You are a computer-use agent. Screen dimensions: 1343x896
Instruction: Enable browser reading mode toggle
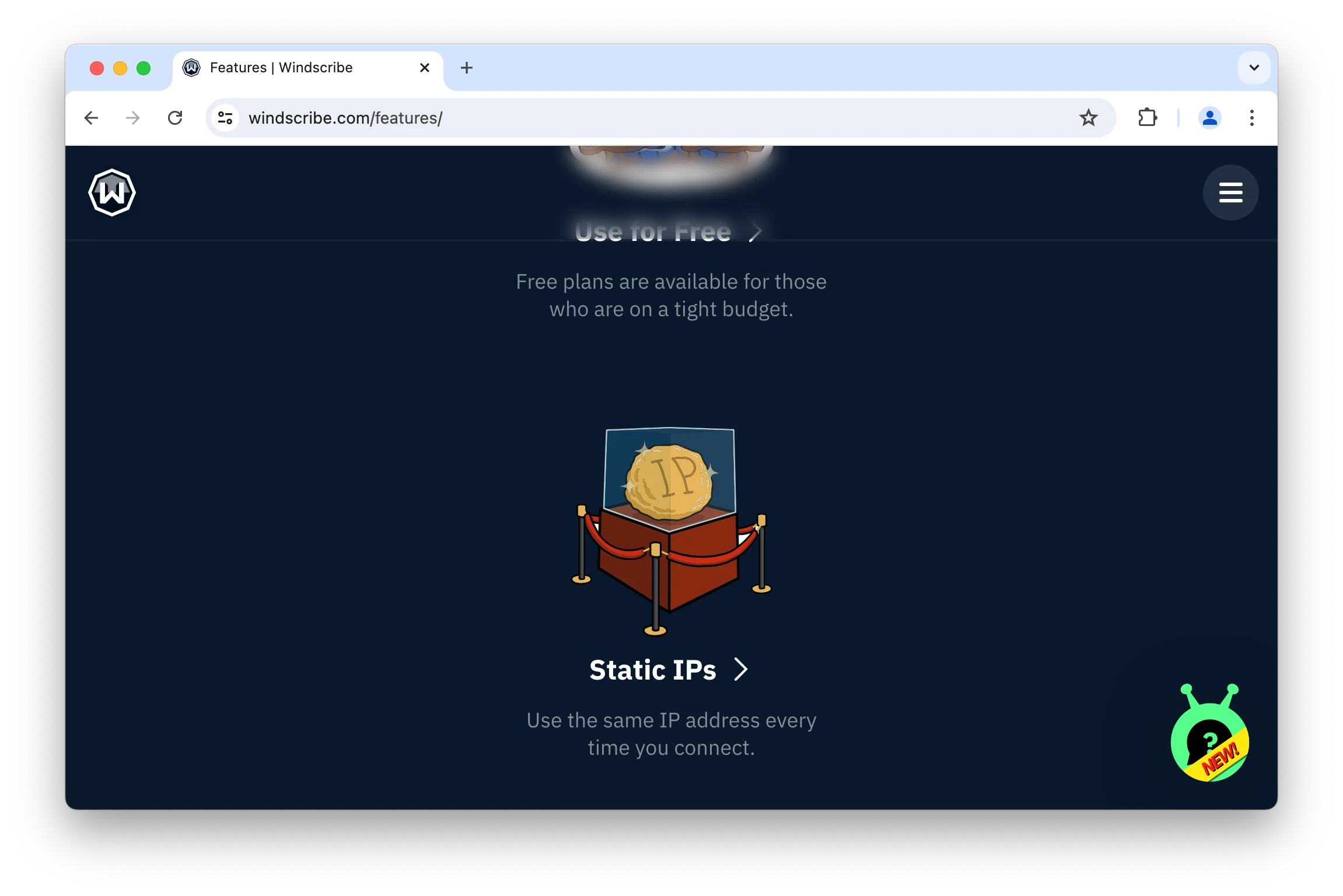click(x=224, y=118)
